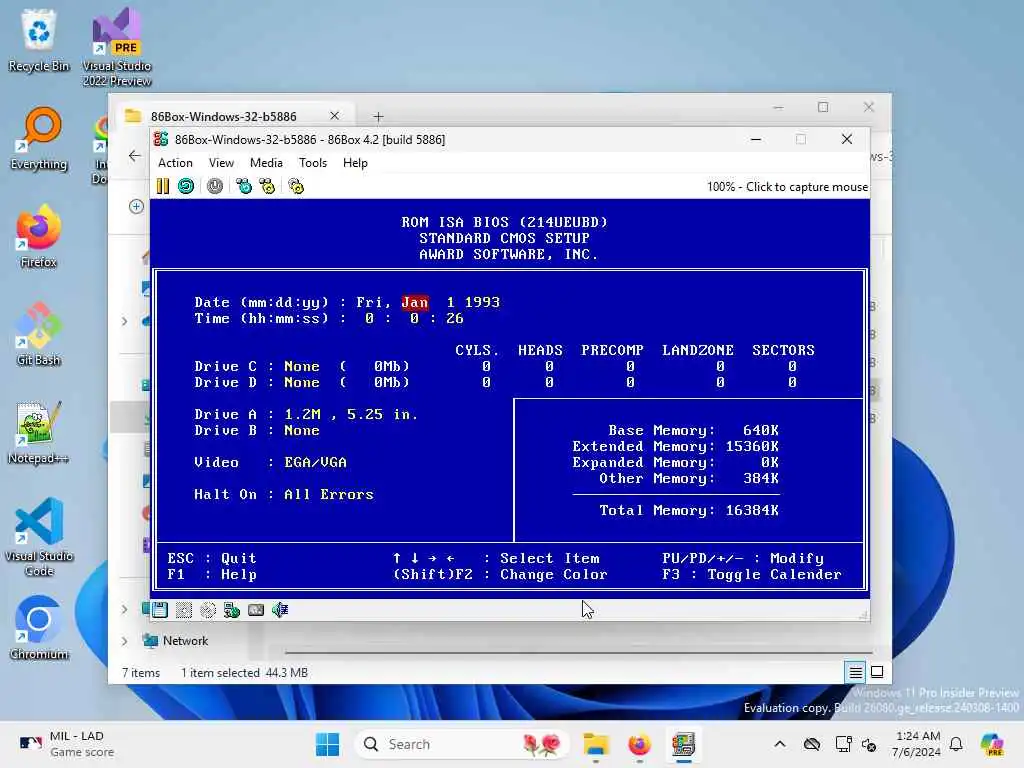Click the floppy disk status bar icon
Image resolution: width=1024 pixels, height=768 pixels.
pyautogui.click(x=160, y=609)
